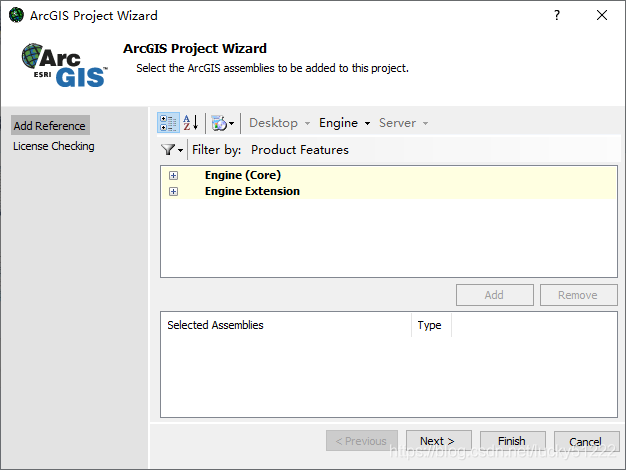Select the Engine (Core) row

coord(389,175)
